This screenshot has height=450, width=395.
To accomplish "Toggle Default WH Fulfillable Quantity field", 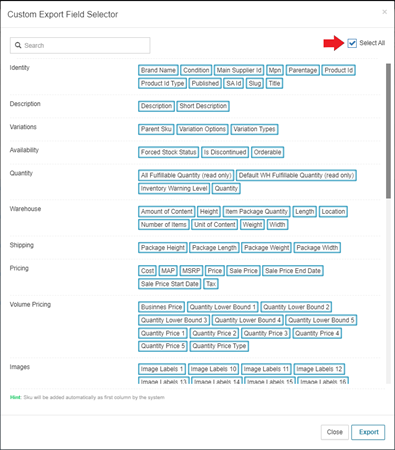I will (296, 175).
